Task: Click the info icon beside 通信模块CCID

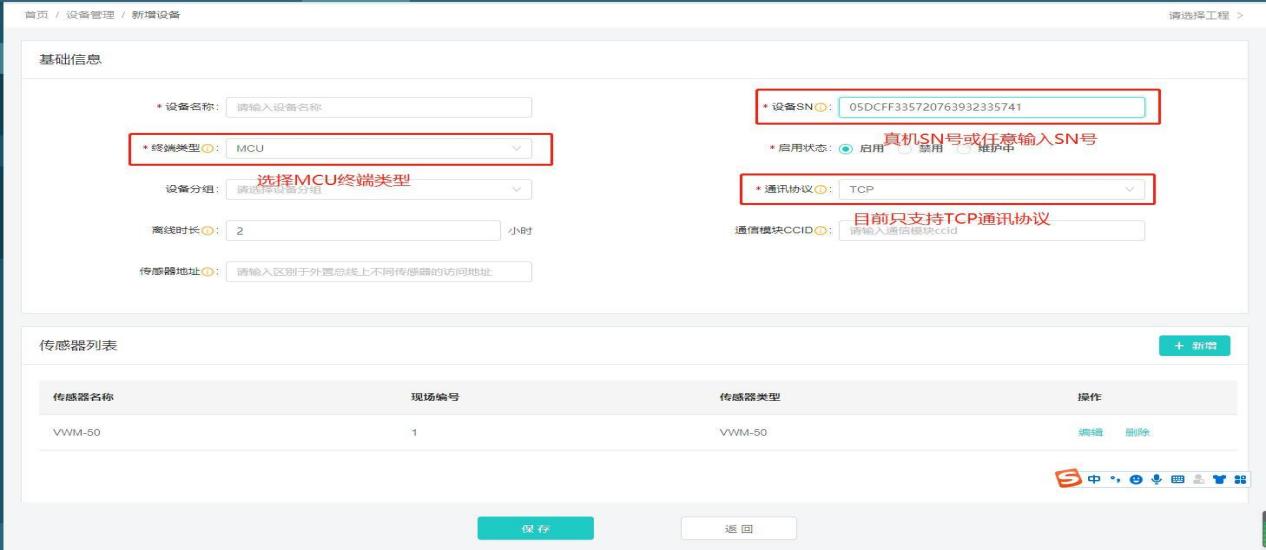Action: coord(825,231)
